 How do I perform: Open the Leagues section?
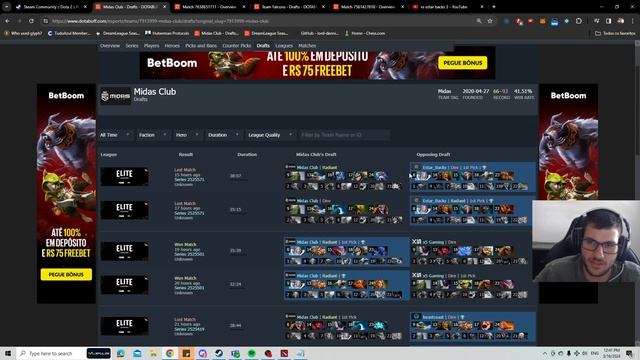tap(284, 46)
